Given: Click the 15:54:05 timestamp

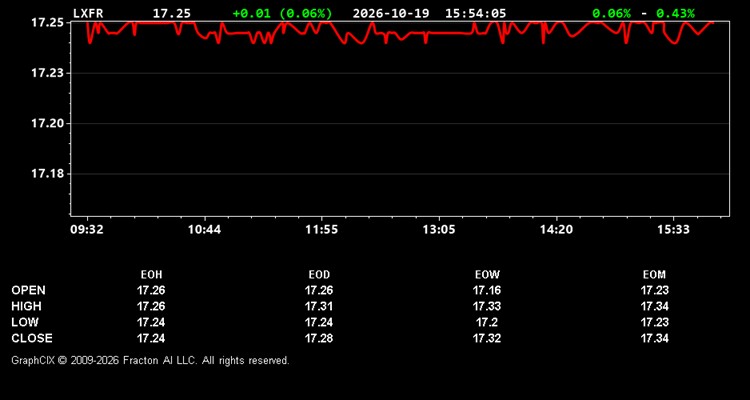Looking at the screenshot, I should pos(475,13).
